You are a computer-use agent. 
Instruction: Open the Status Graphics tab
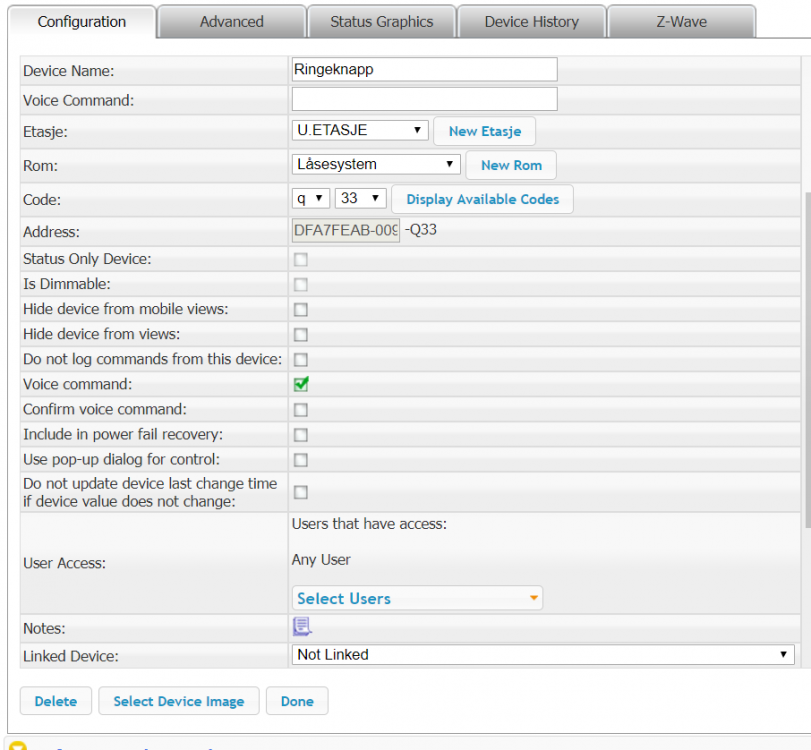(381, 22)
